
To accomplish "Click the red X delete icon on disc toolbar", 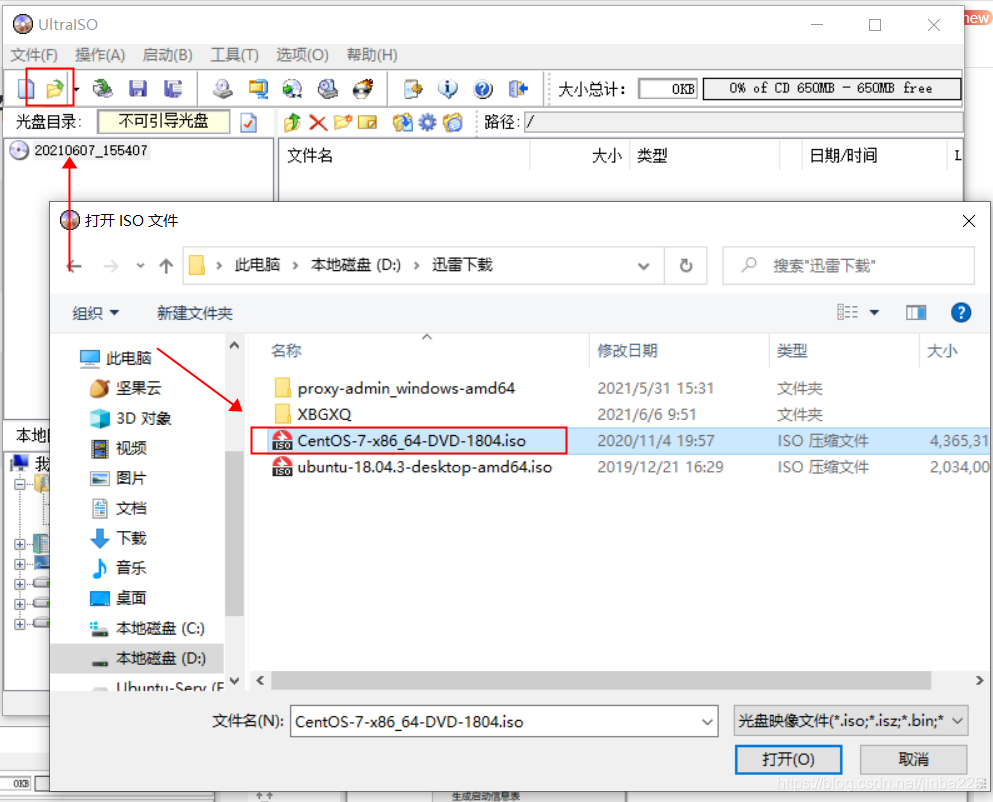I will point(316,123).
